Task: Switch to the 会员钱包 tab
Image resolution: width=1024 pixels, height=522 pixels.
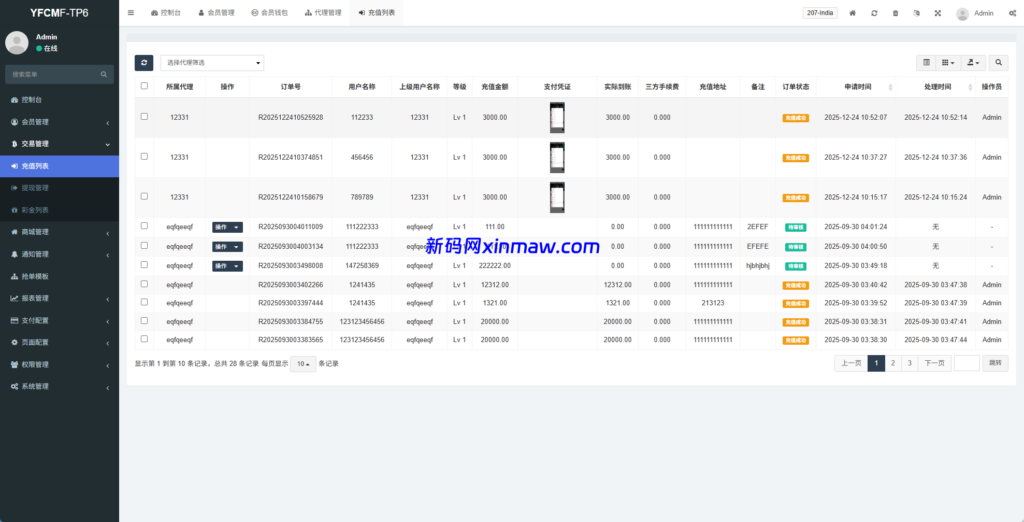Action: pyautogui.click(x=269, y=13)
